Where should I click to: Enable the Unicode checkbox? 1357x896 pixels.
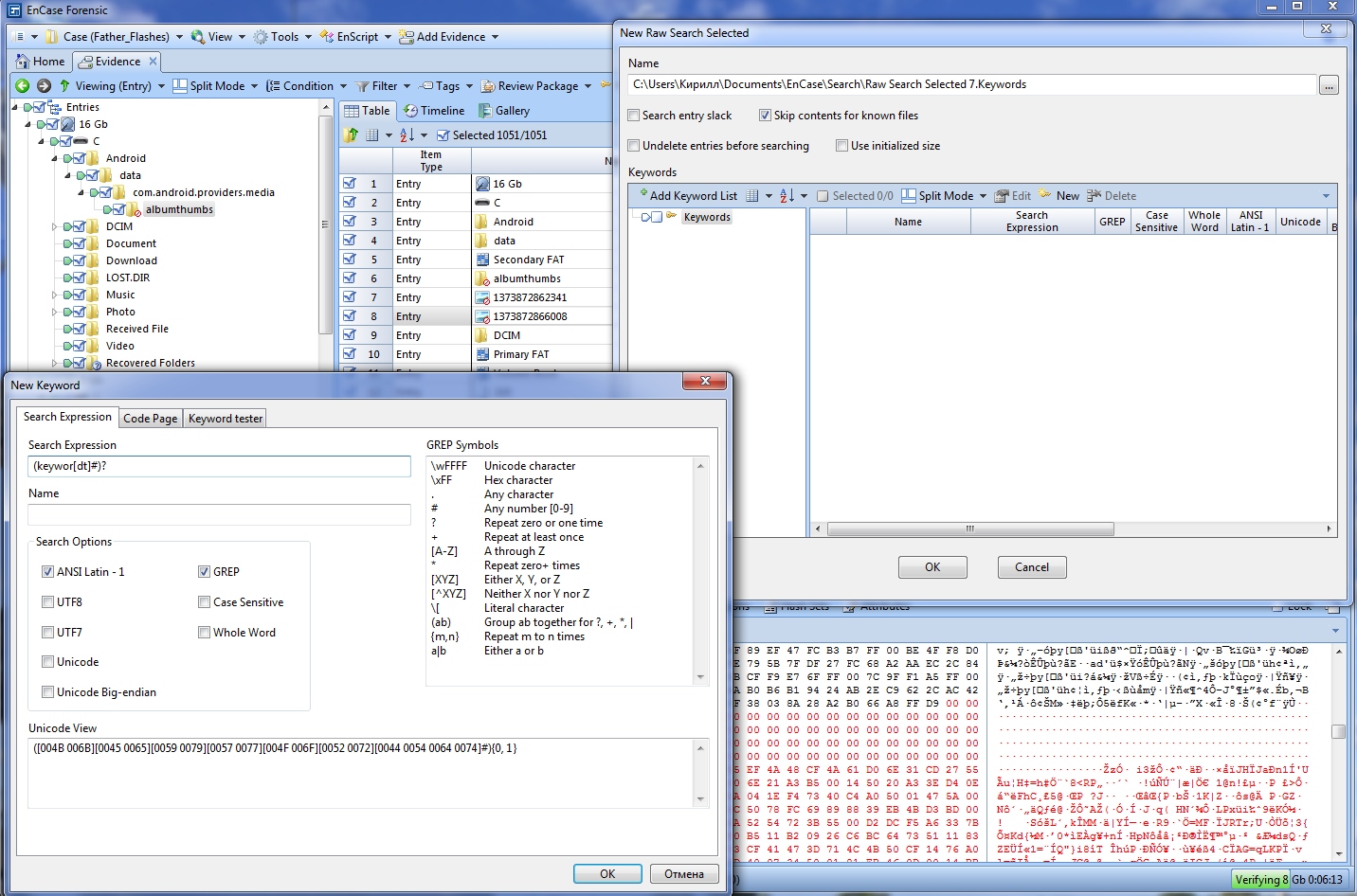[x=47, y=662]
